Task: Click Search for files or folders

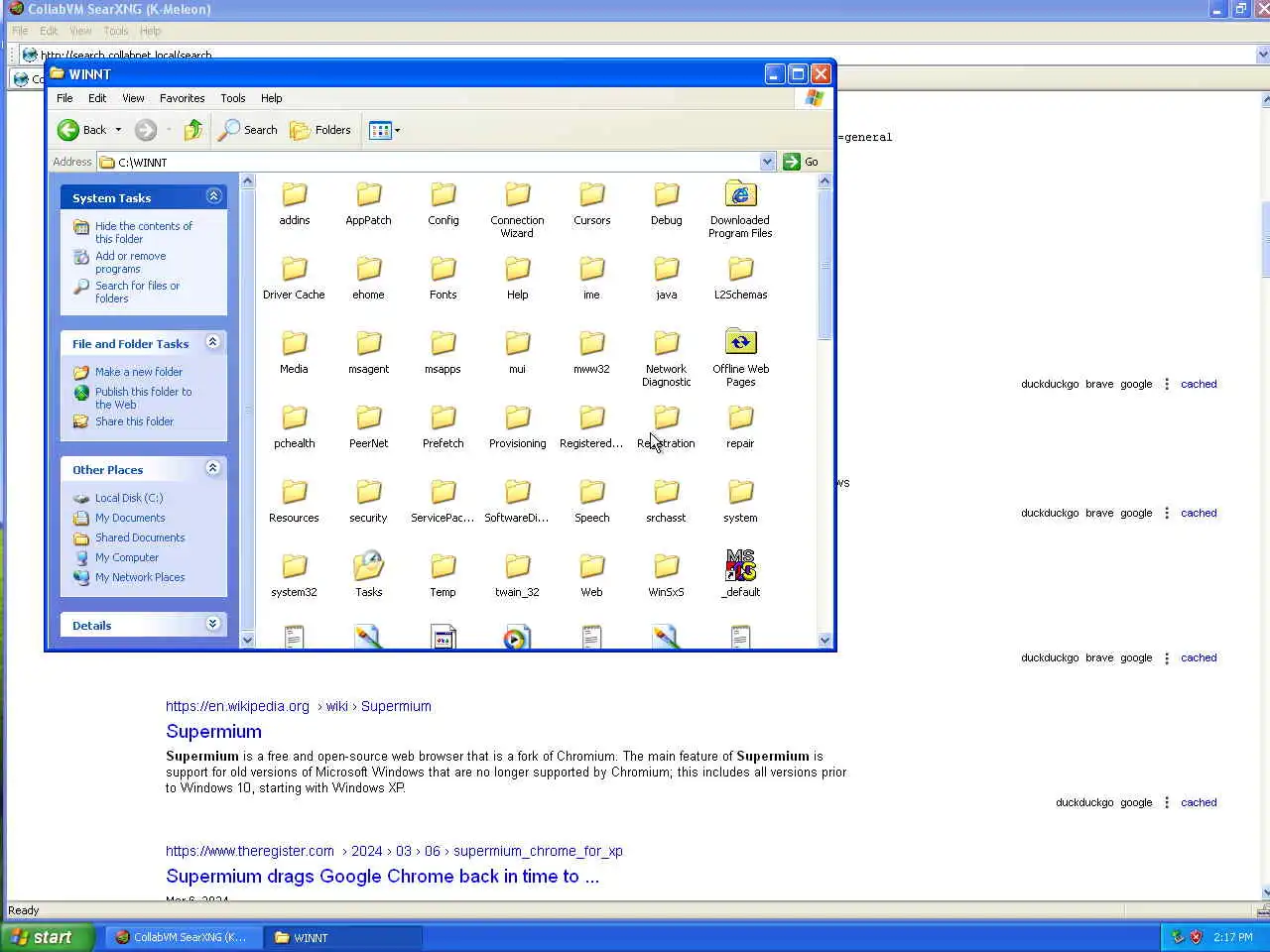Action: tap(137, 292)
